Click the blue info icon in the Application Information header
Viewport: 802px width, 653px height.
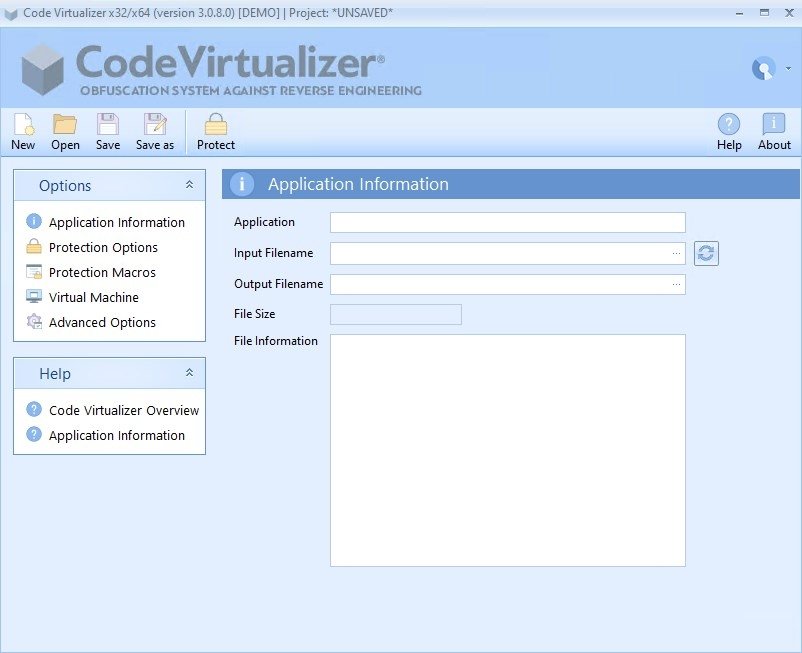(x=241, y=184)
